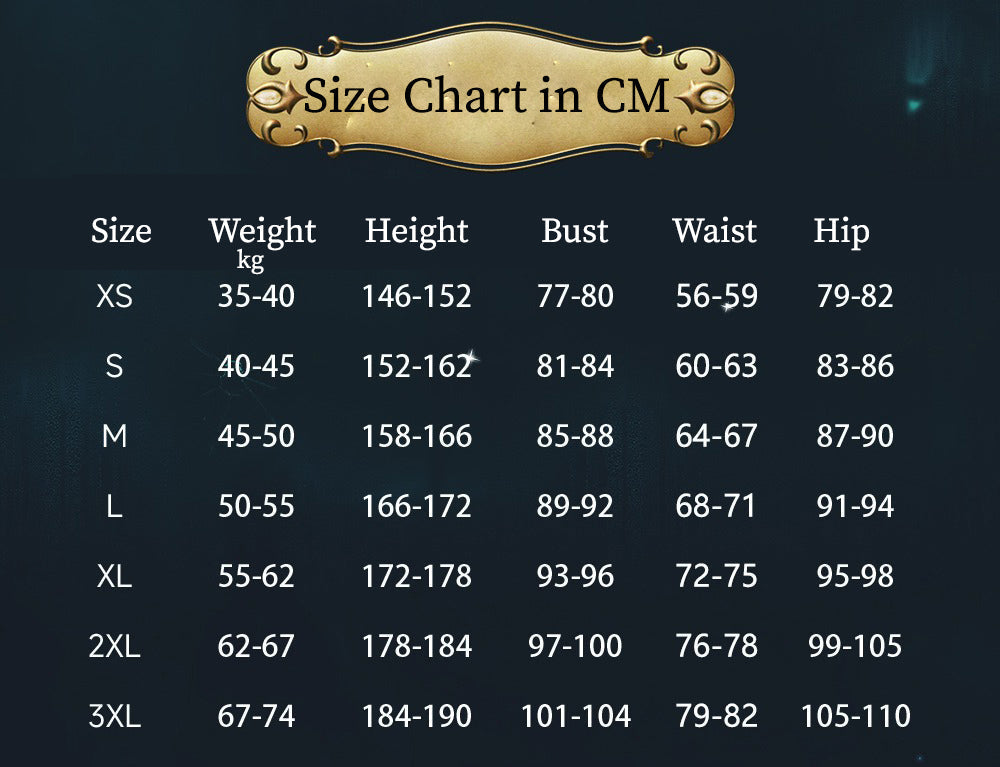The width and height of the screenshot is (1000, 767).
Task: Click the 105-110 hip value
Action: [x=855, y=716]
